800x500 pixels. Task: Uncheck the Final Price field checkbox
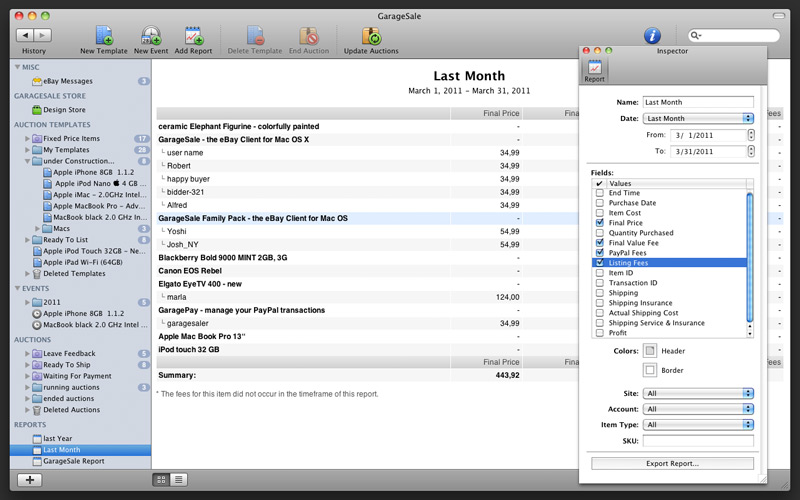599,222
